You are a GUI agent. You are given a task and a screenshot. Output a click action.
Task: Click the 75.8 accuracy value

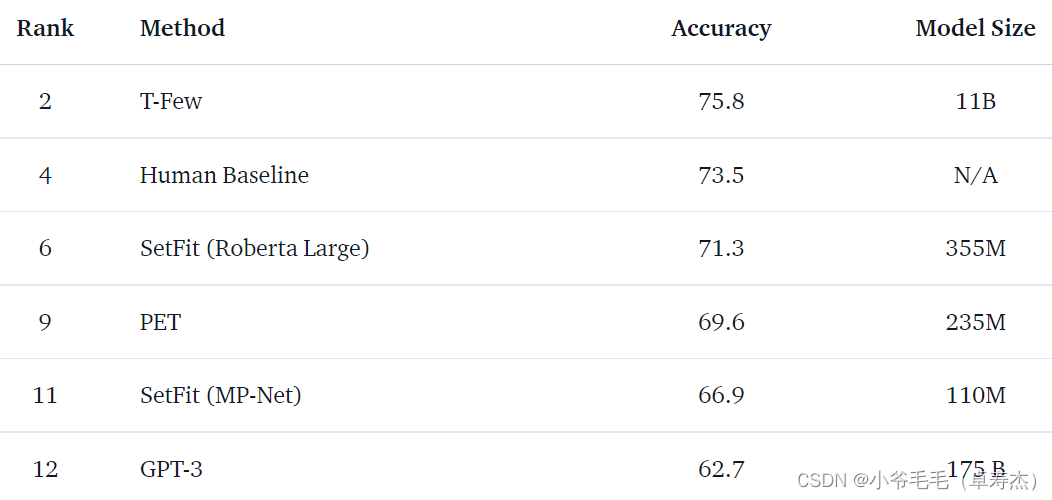click(x=721, y=101)
